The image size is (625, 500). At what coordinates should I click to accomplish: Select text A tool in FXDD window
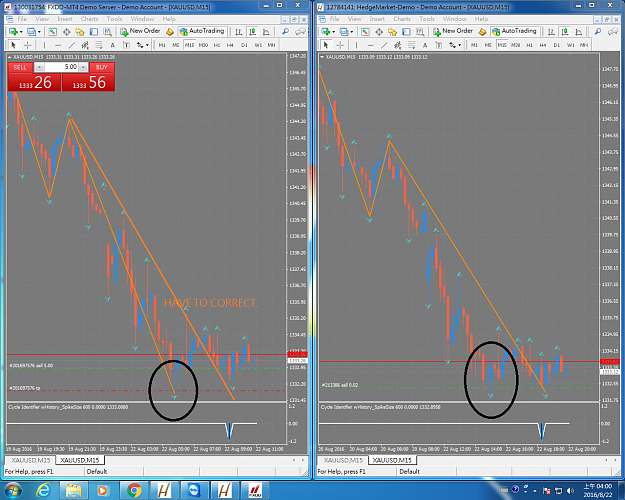pyautogui.click(x=112, y=45)
